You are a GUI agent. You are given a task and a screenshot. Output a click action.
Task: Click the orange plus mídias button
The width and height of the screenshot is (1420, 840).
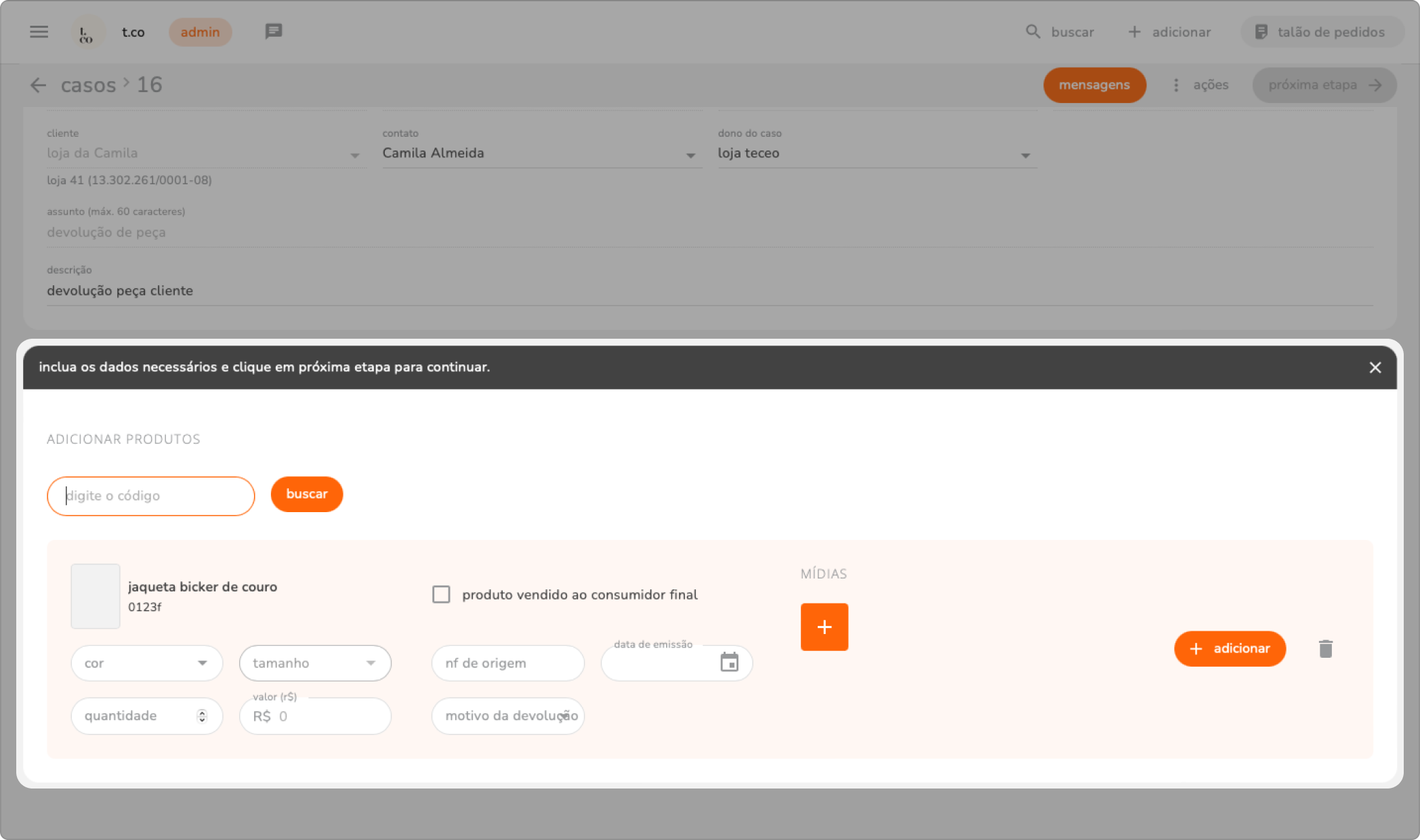[824, 627]
